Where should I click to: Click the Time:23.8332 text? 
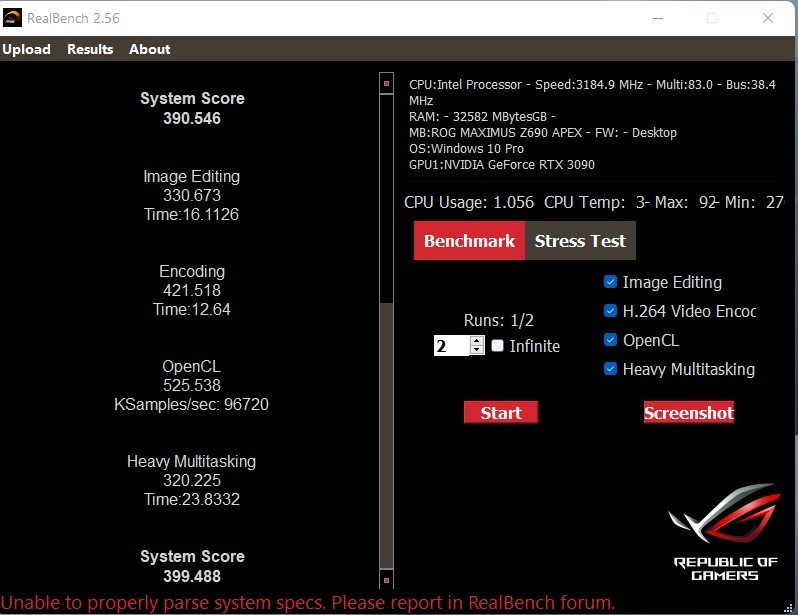[x=192, y=499]
